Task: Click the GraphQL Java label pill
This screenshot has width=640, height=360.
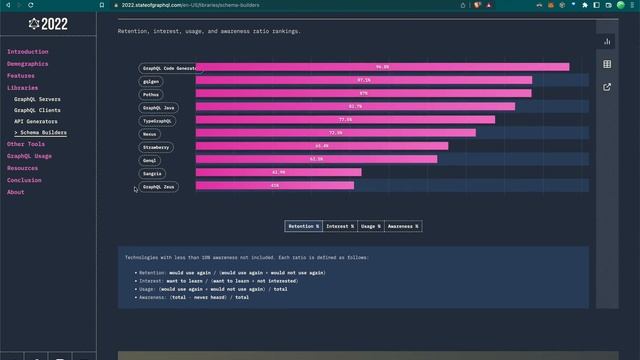Action: (x=159, y=108)
